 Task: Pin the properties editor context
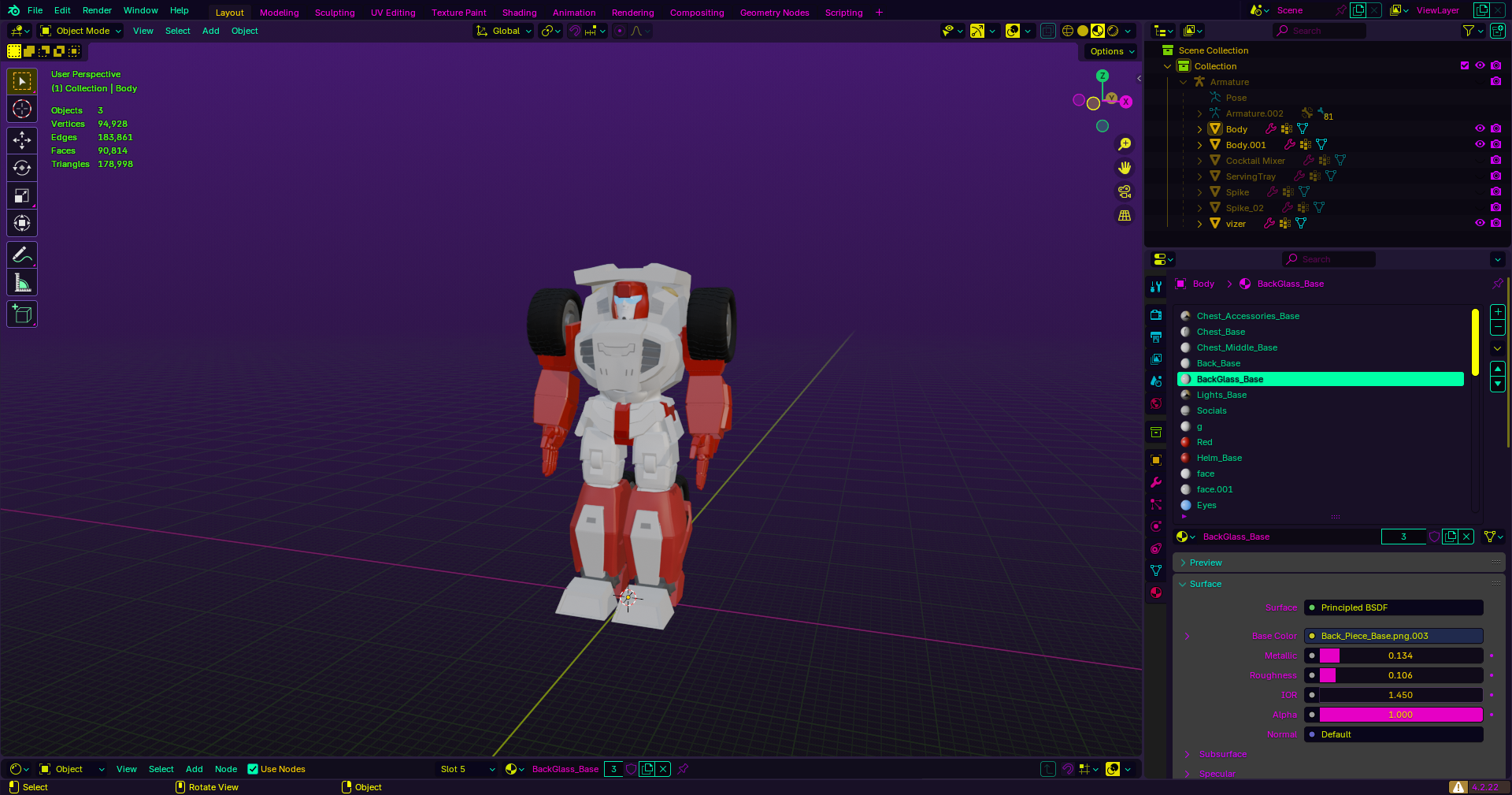tap(1497, 284)
